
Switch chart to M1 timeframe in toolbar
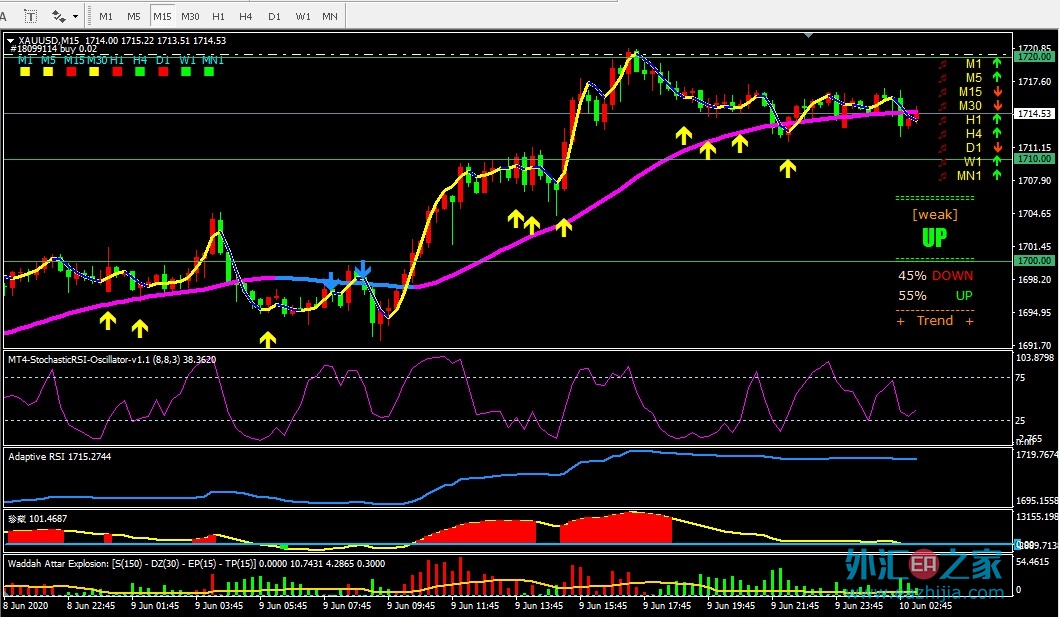[105, 16]
